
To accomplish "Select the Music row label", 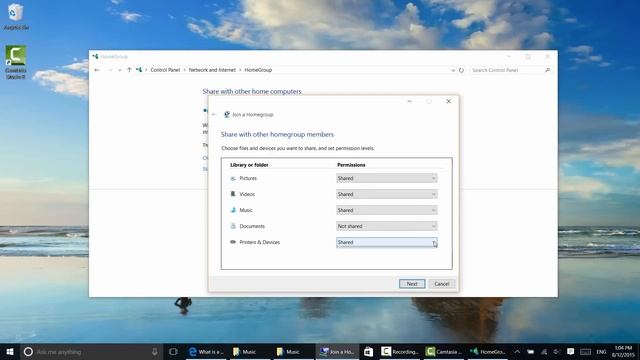I will (x=246, y=210).
